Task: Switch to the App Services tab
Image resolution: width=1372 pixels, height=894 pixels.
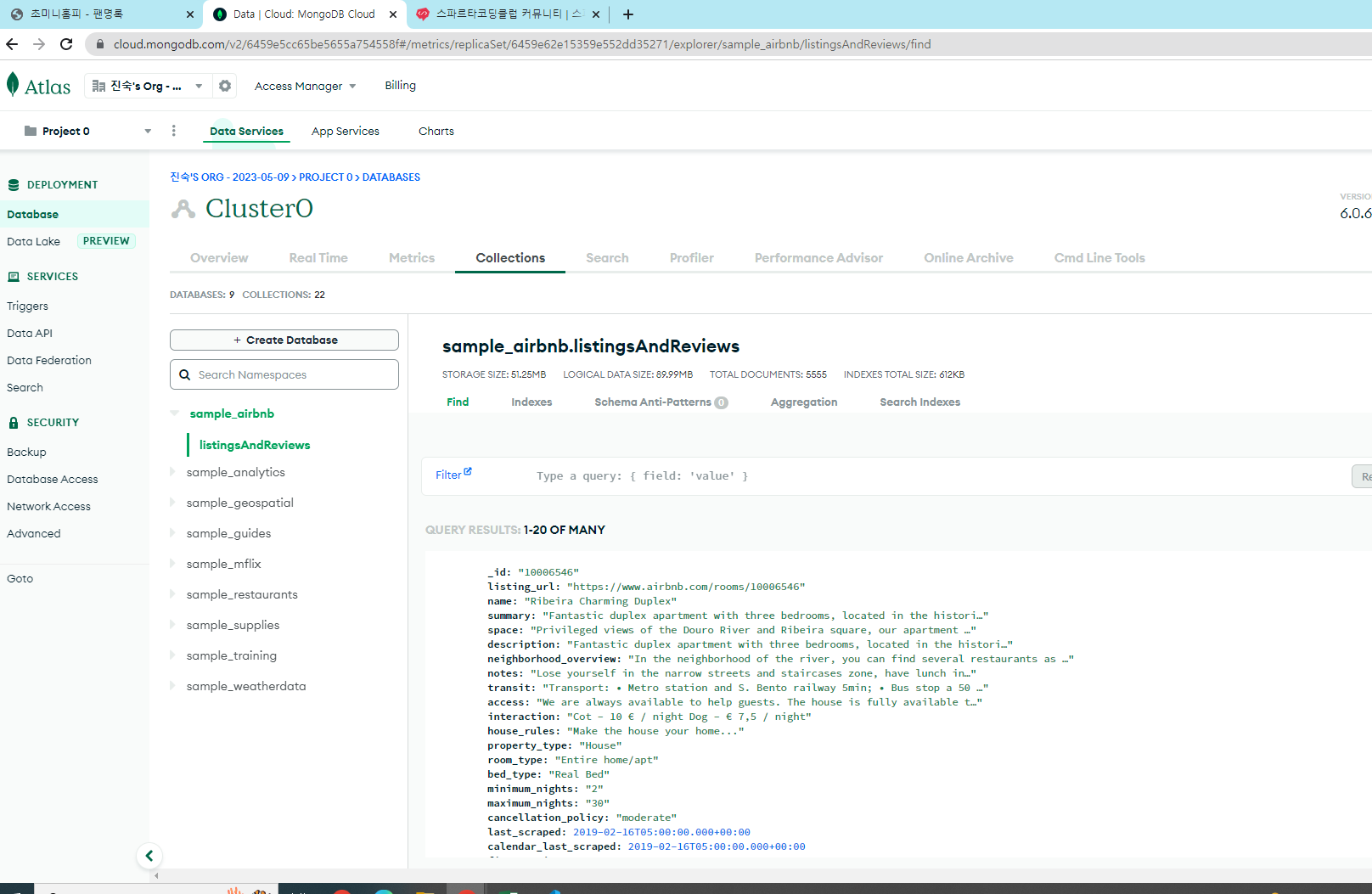Action: 346,131
